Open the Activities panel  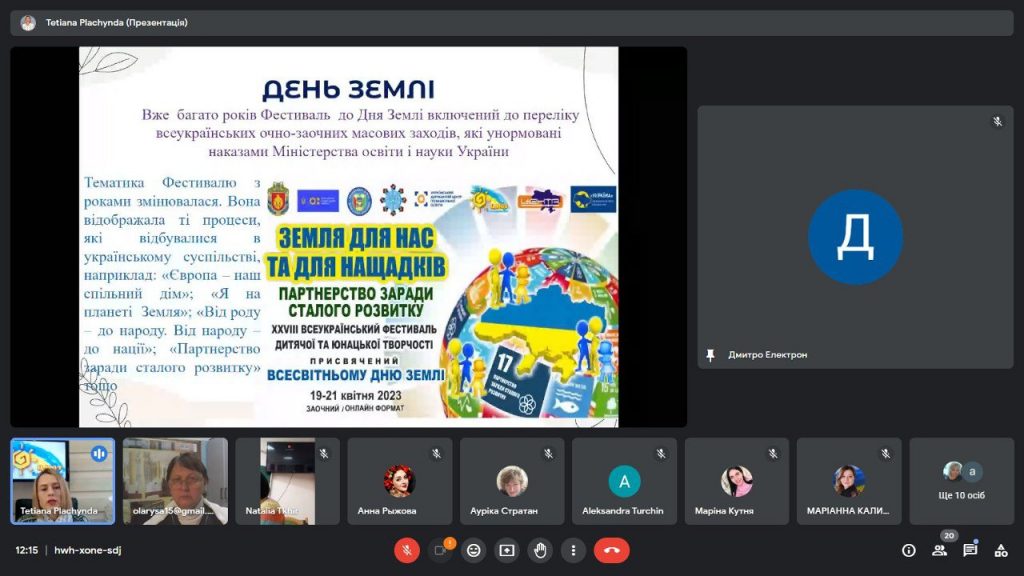coord(1000,550)
